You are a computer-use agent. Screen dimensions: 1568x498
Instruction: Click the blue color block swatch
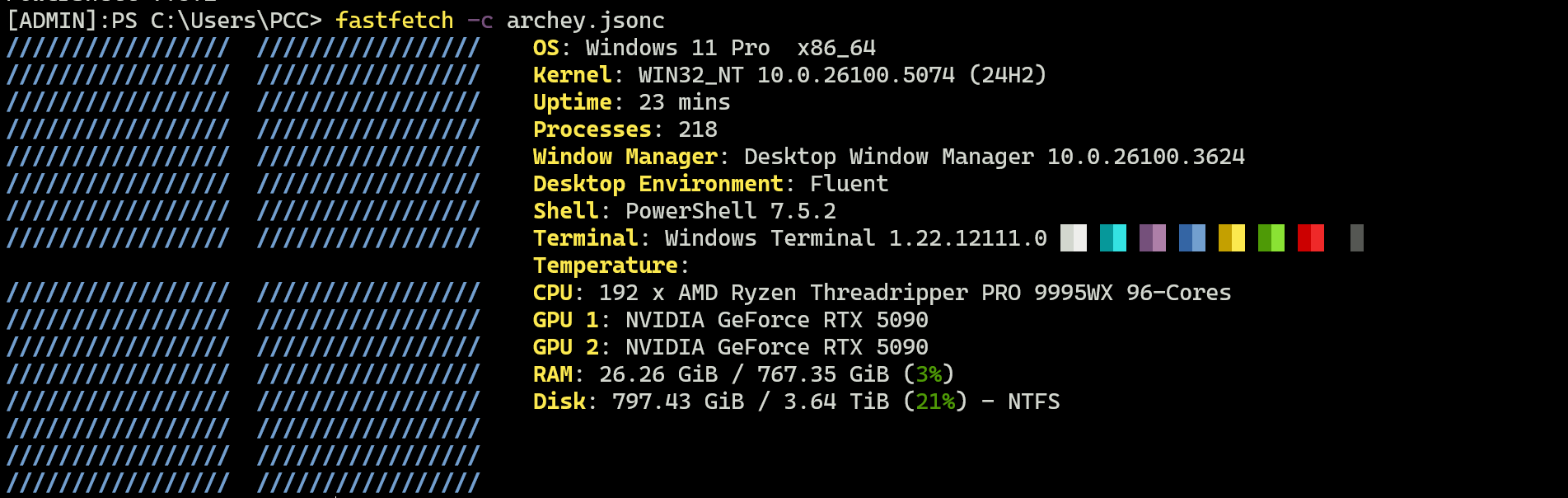pyautogui.click(x=1191, y=238)
